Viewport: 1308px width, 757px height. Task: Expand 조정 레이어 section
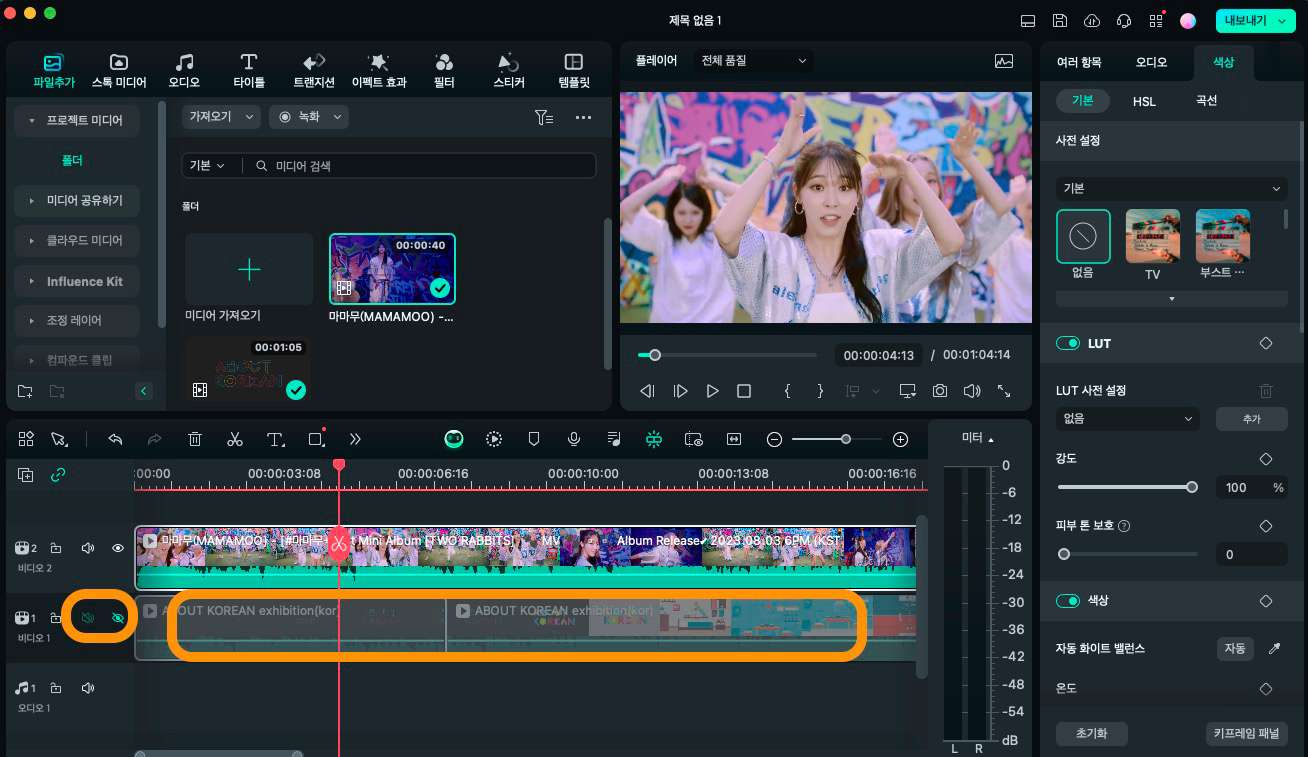tap(77, 321)
